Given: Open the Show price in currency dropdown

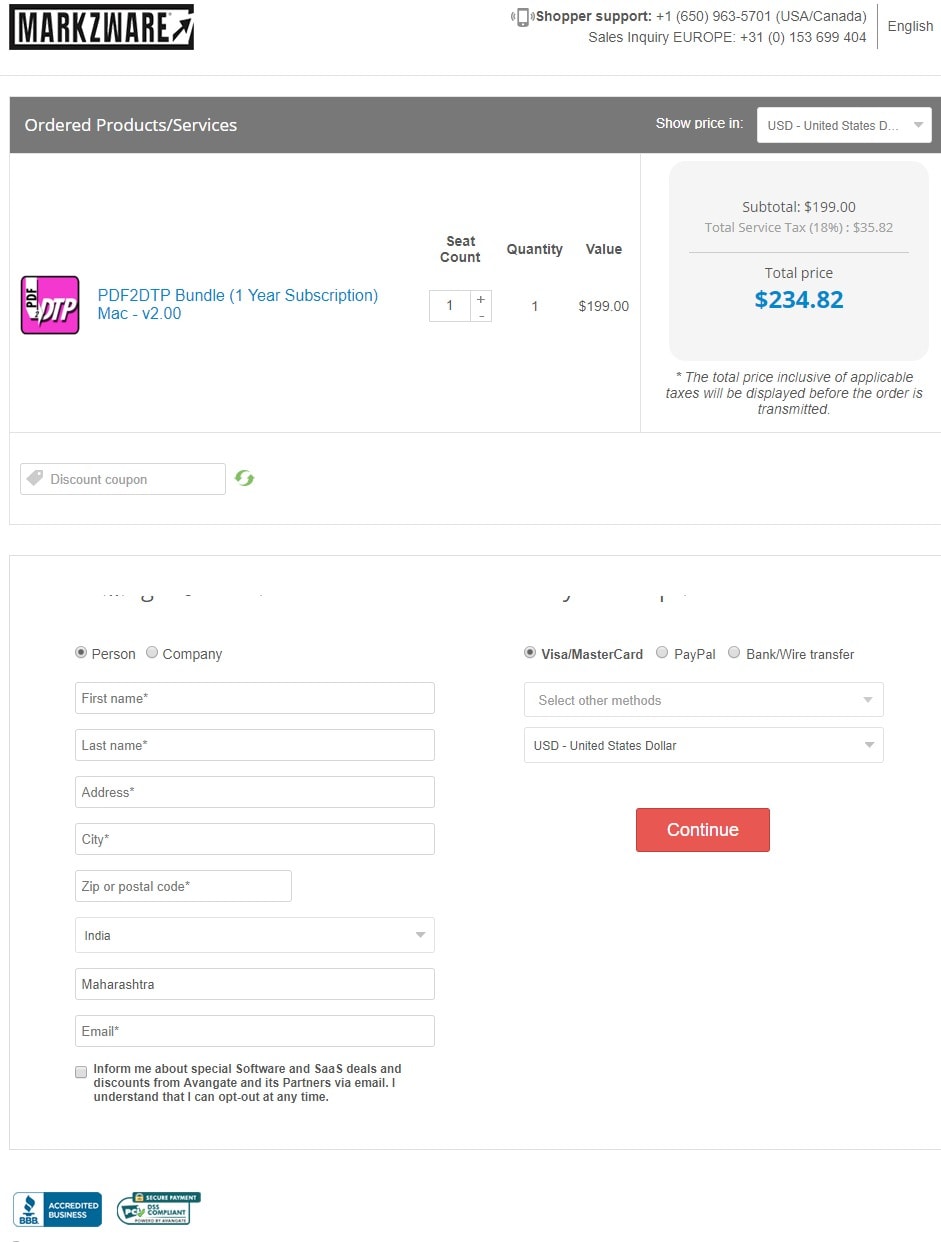Looking at the screenshot, I should (844, 125).
